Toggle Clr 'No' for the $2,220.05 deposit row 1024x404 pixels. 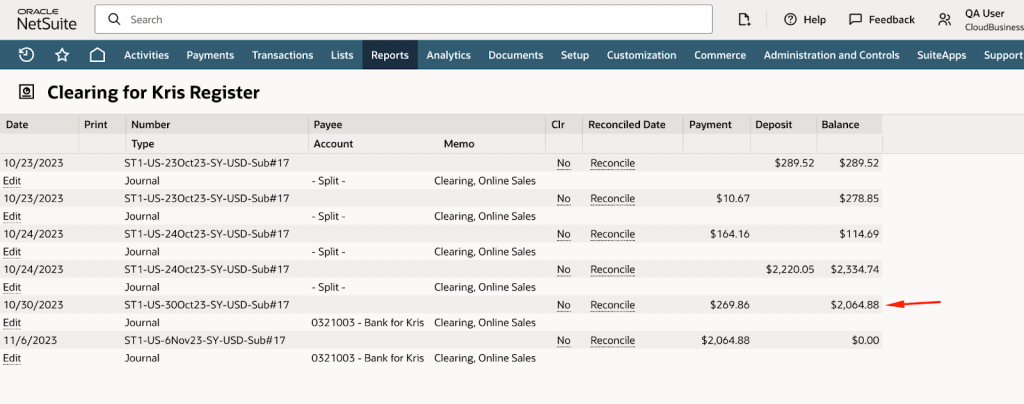563,270
